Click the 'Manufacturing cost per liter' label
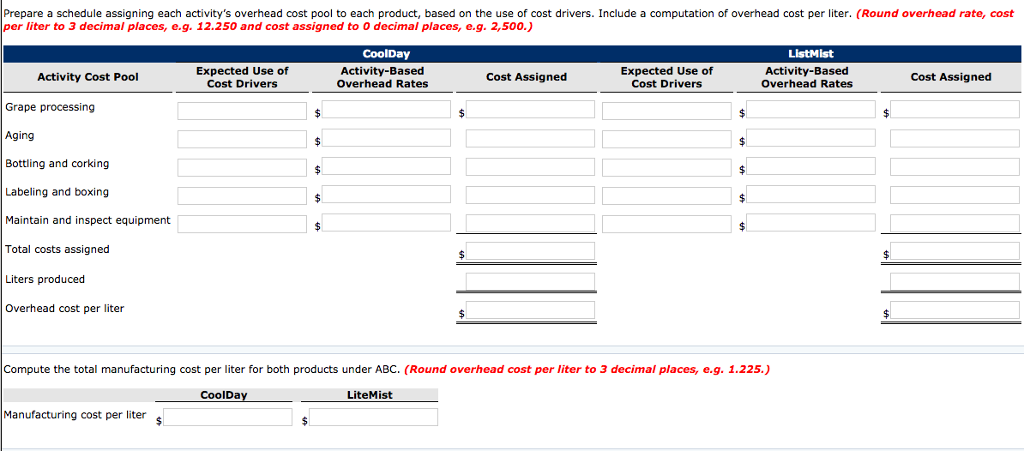The image size is (1024, 451). point(75,415)
